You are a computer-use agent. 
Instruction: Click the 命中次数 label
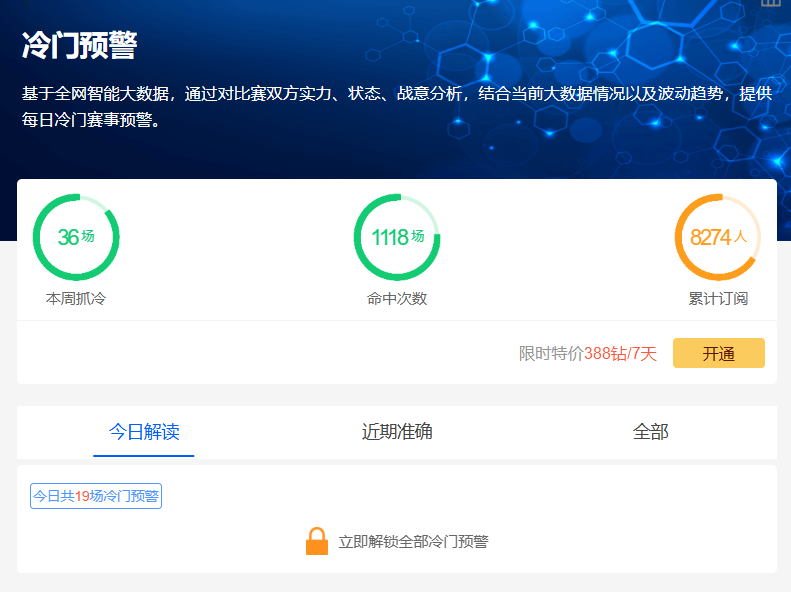point(397,298)
